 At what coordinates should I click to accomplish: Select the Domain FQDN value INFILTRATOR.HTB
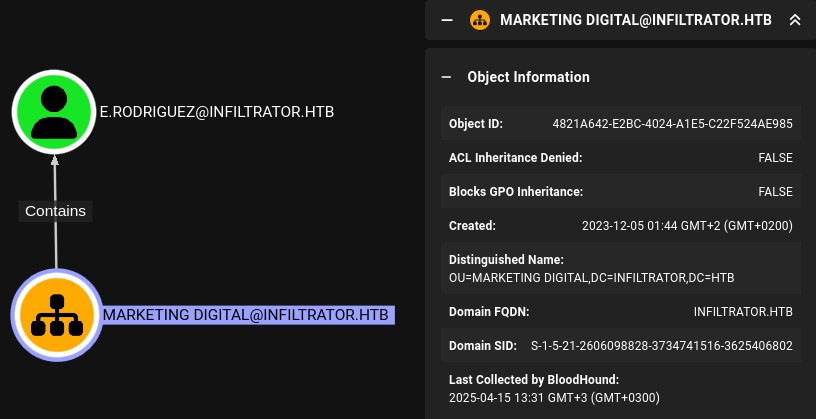click(743, 312)
